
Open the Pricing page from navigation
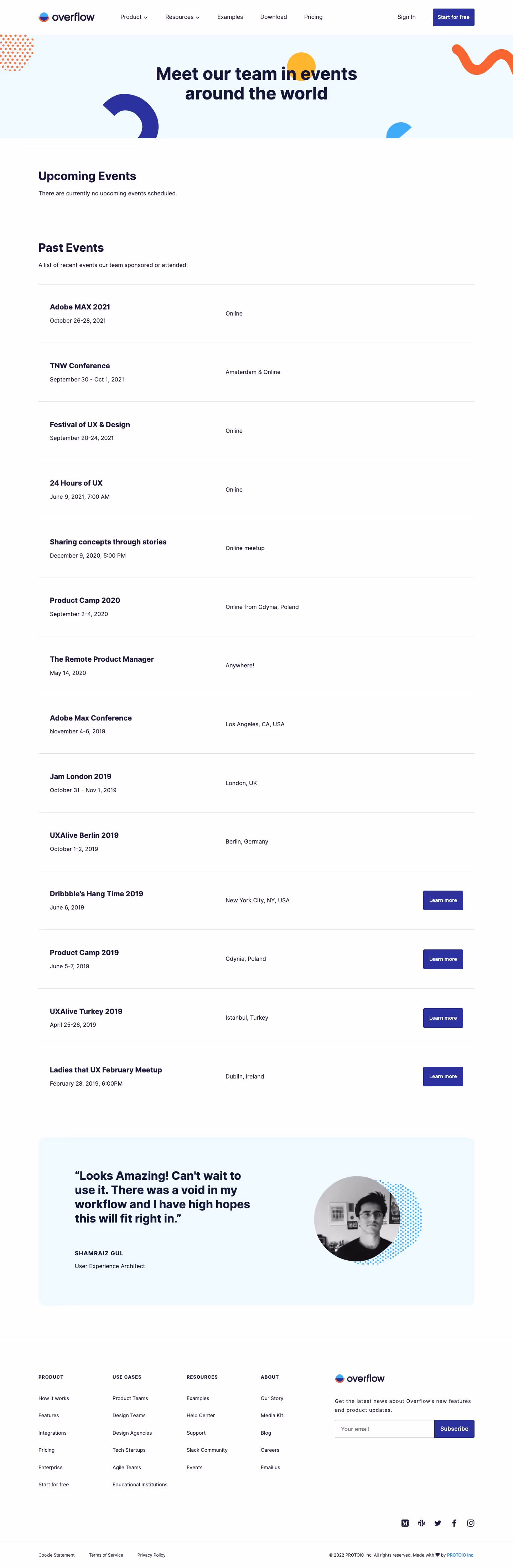coord(313,16)
